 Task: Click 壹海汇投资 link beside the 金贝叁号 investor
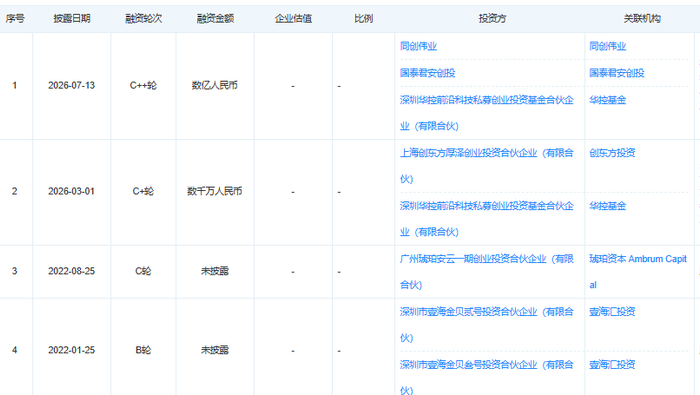[x=612, y=365]
